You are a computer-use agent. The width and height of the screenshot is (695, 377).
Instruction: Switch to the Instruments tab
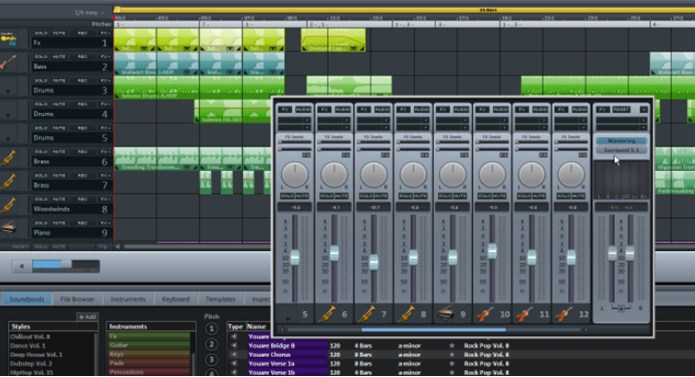point(128,299)
